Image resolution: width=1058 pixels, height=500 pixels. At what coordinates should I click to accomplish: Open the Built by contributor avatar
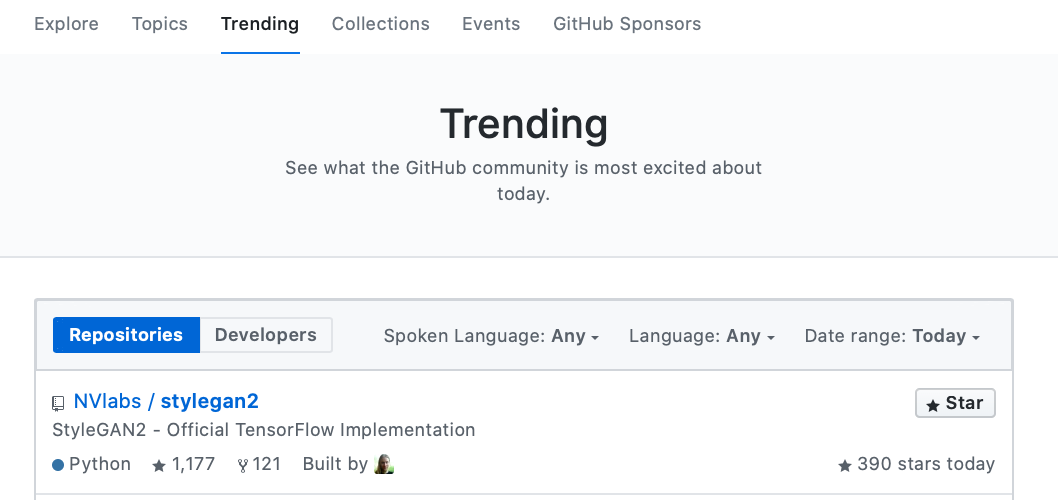pyautogui.click(x=384, y=464)
